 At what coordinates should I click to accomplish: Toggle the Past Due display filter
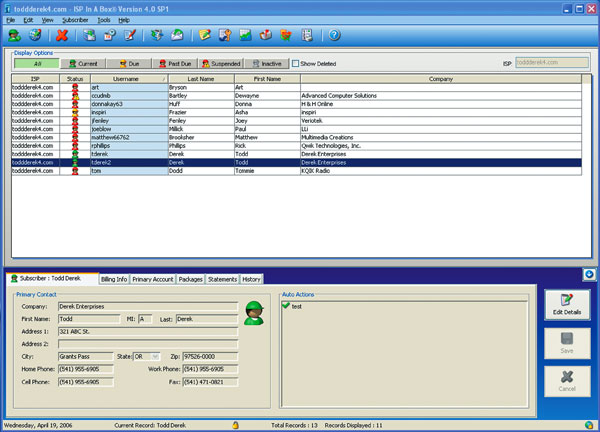[175, 63]
